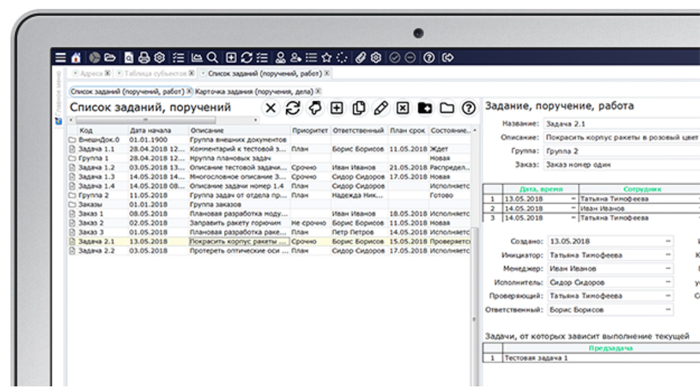Image resolution: width=700 pixels, height=387 pixels.
Task: Click the document preview icon in top toolbar
Action: coord(129,58)
